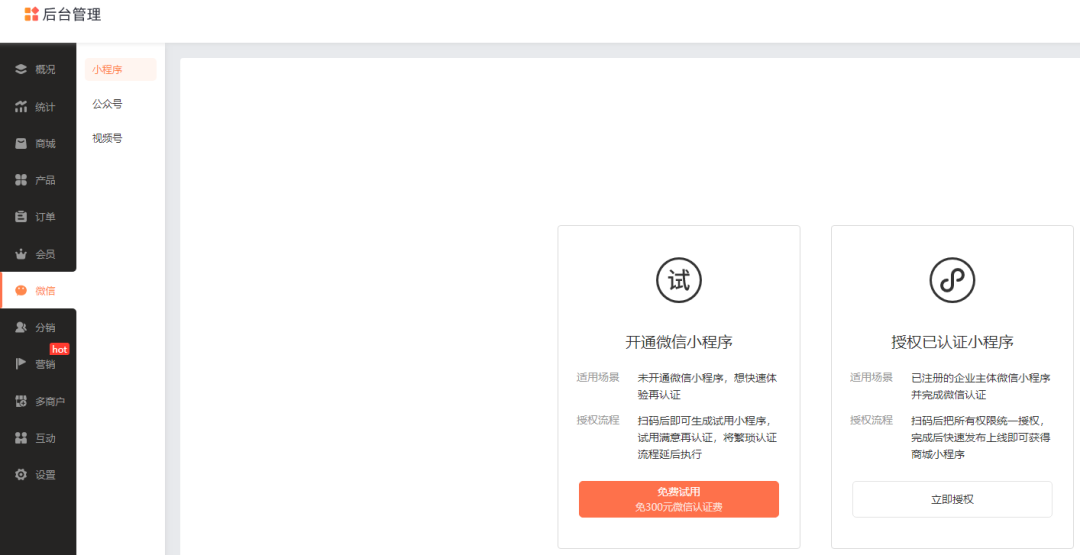Click the 产品 four-dots icon

tap(21, 180)
